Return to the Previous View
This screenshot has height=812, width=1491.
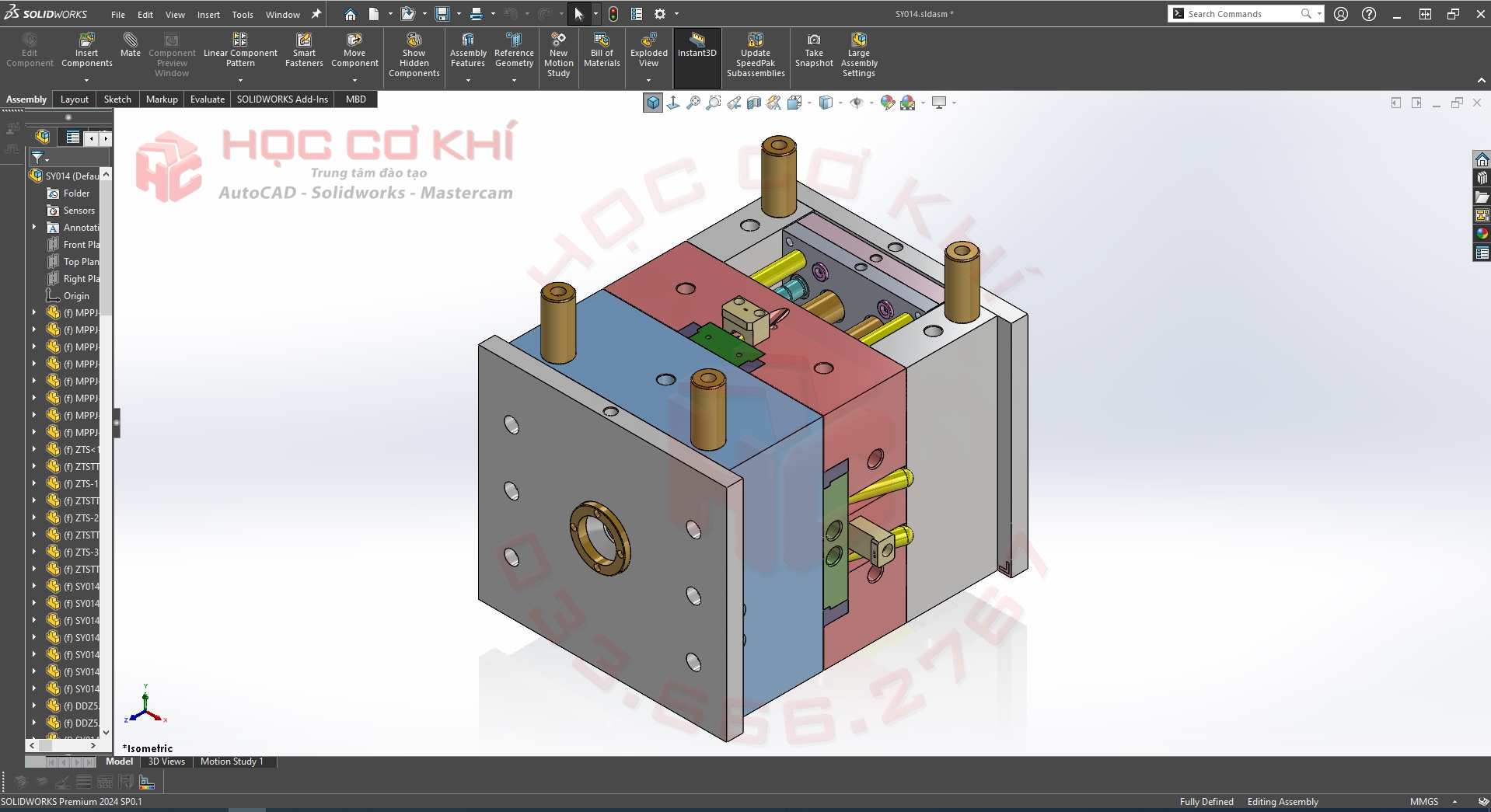[x=734, y=103]
